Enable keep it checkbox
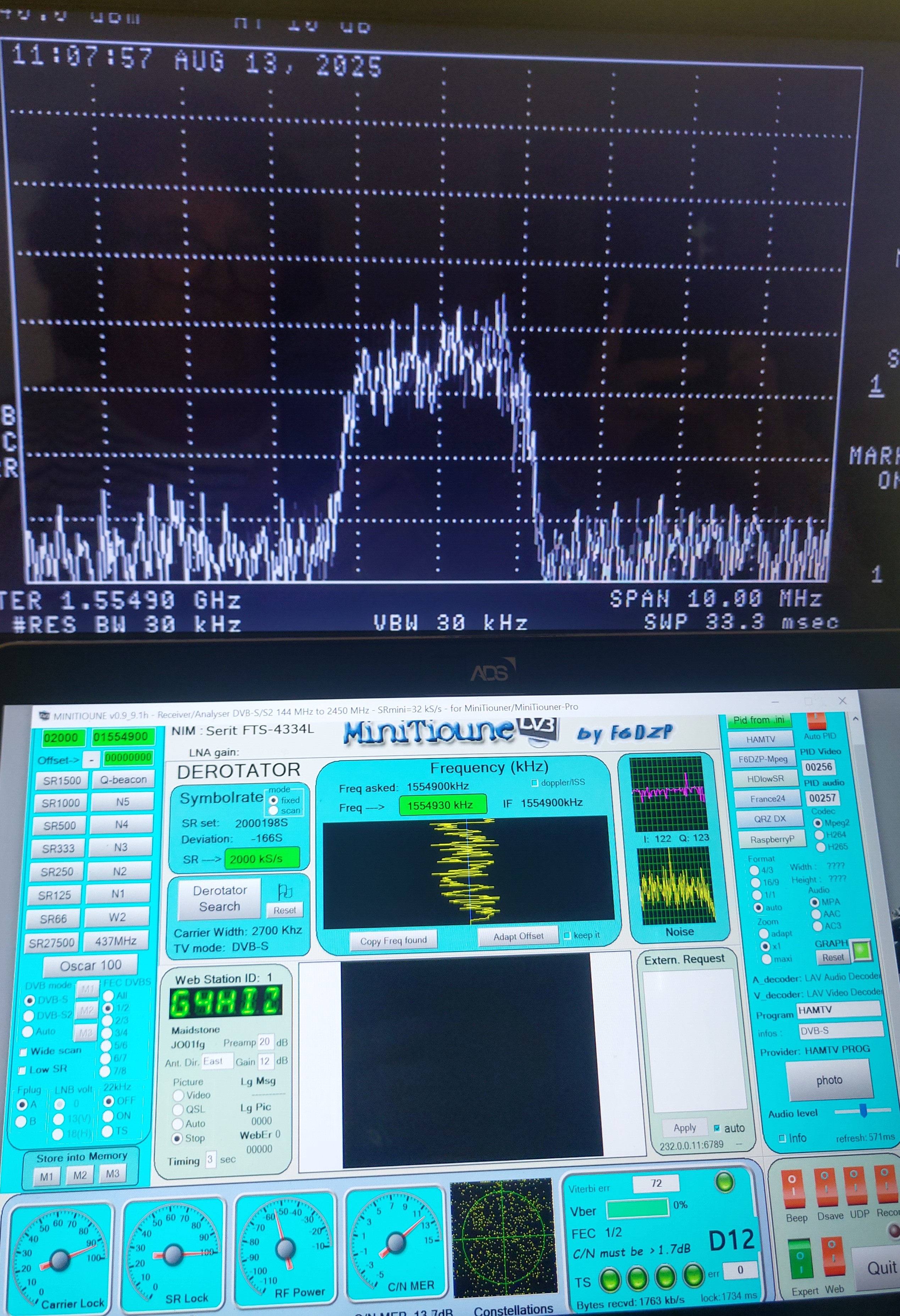 pyautogui.click(x=567, y=935)
